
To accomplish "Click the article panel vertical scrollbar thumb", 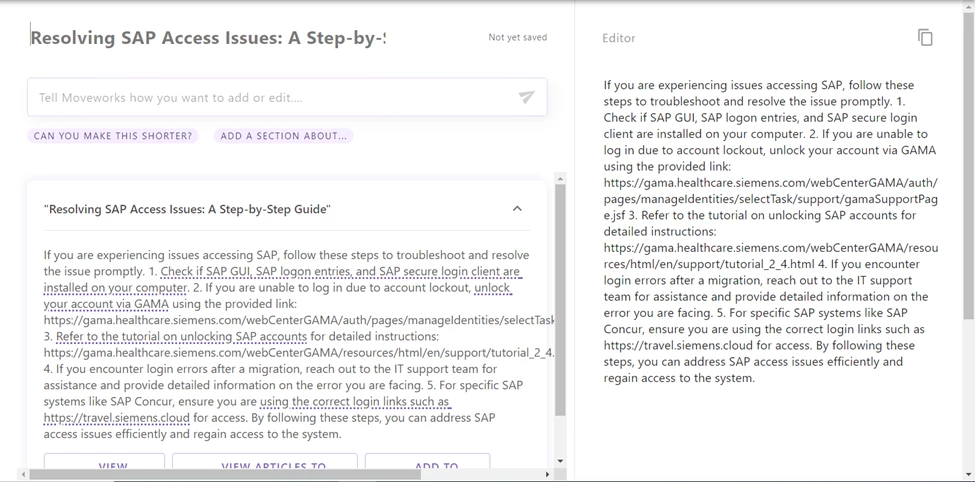I will pos(560,300).
